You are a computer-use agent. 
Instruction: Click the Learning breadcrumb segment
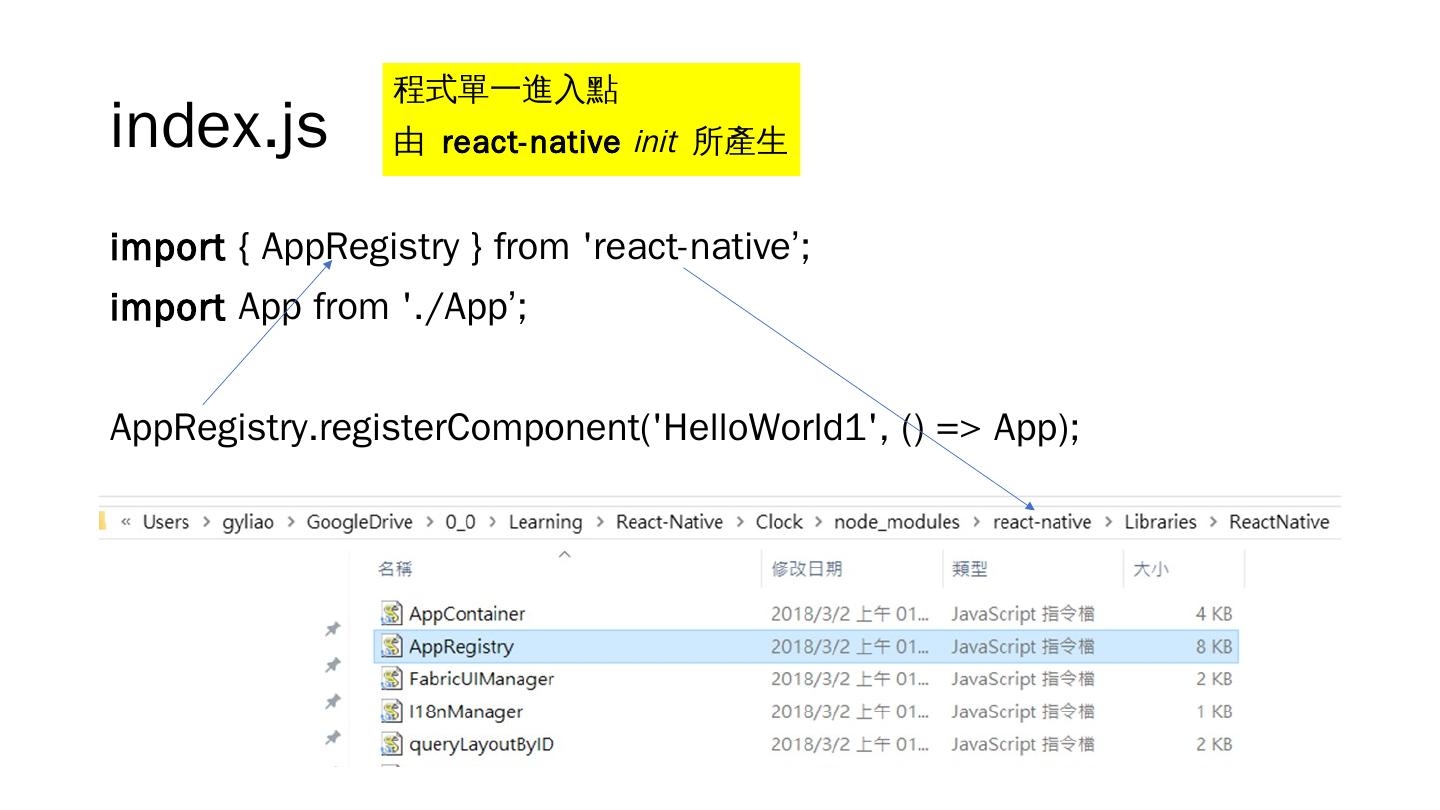[545, 522]
